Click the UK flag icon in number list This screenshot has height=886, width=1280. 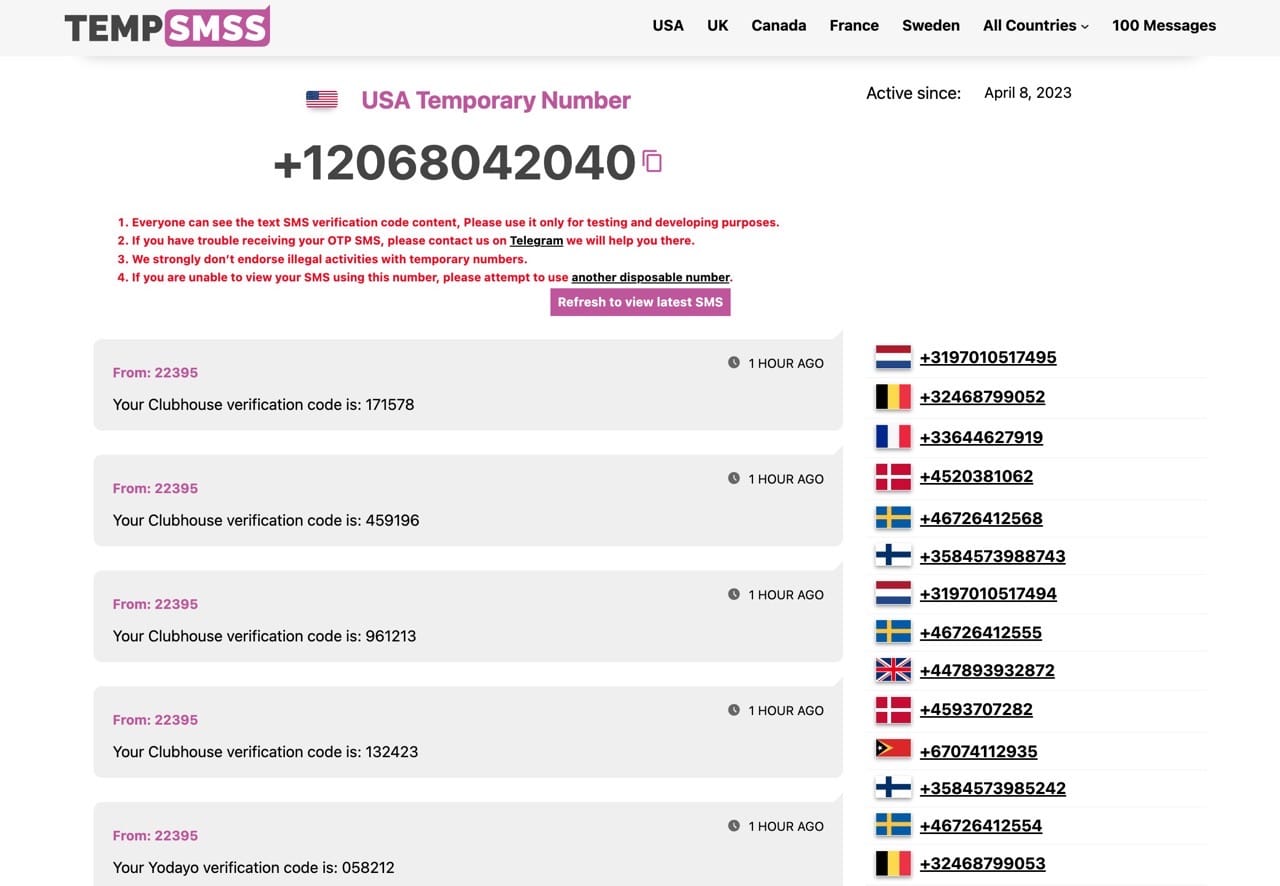pyautogui.click(x=893, y=670)
